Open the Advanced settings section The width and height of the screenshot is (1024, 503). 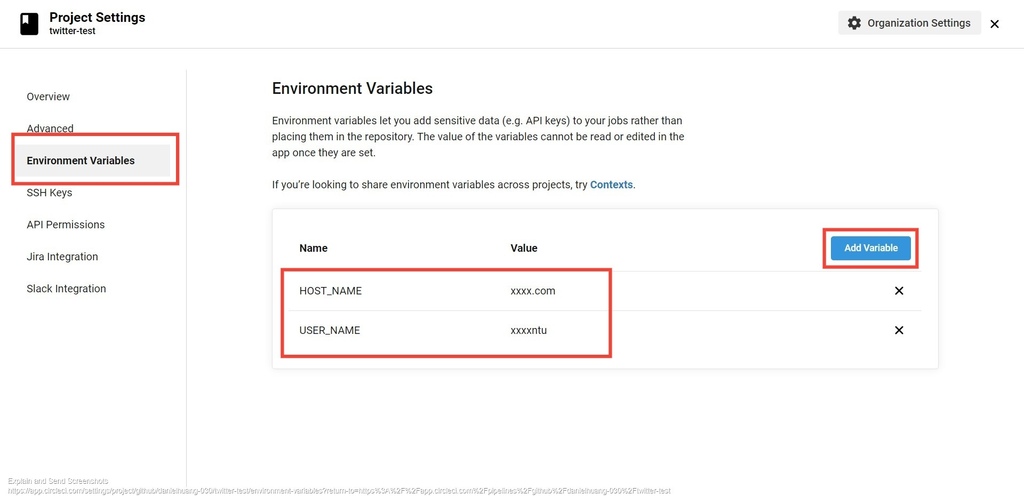[50, 129]
